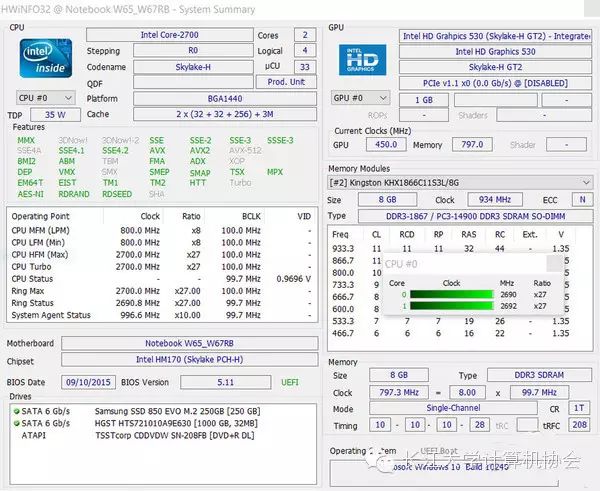
Task: Click the Cores value 2 field
Action: (305, 35)
